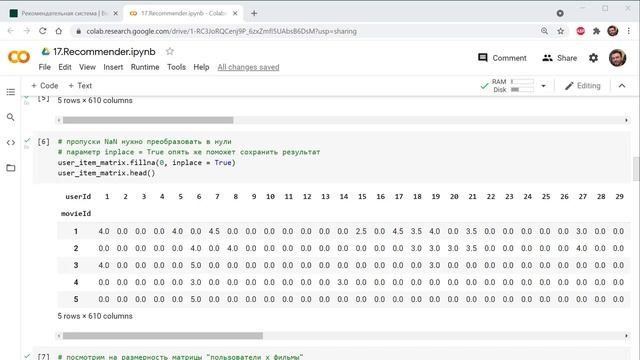
Task: Open the Chrome three-dot menu
Action: [629, 31]
